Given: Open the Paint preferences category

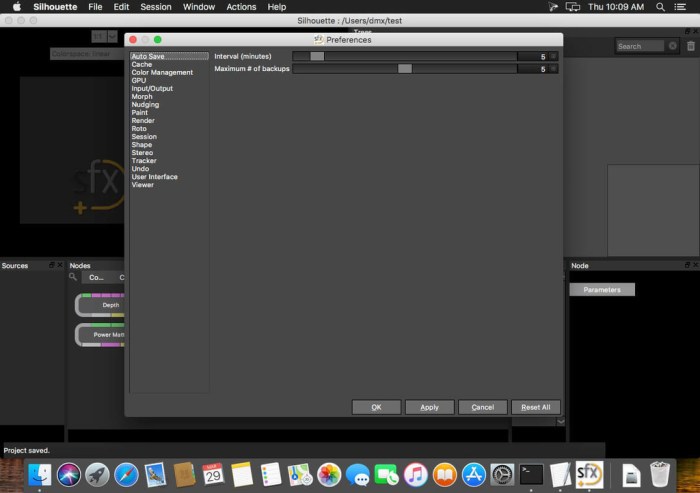Looking at the screenshot, I should pos(139,113).
